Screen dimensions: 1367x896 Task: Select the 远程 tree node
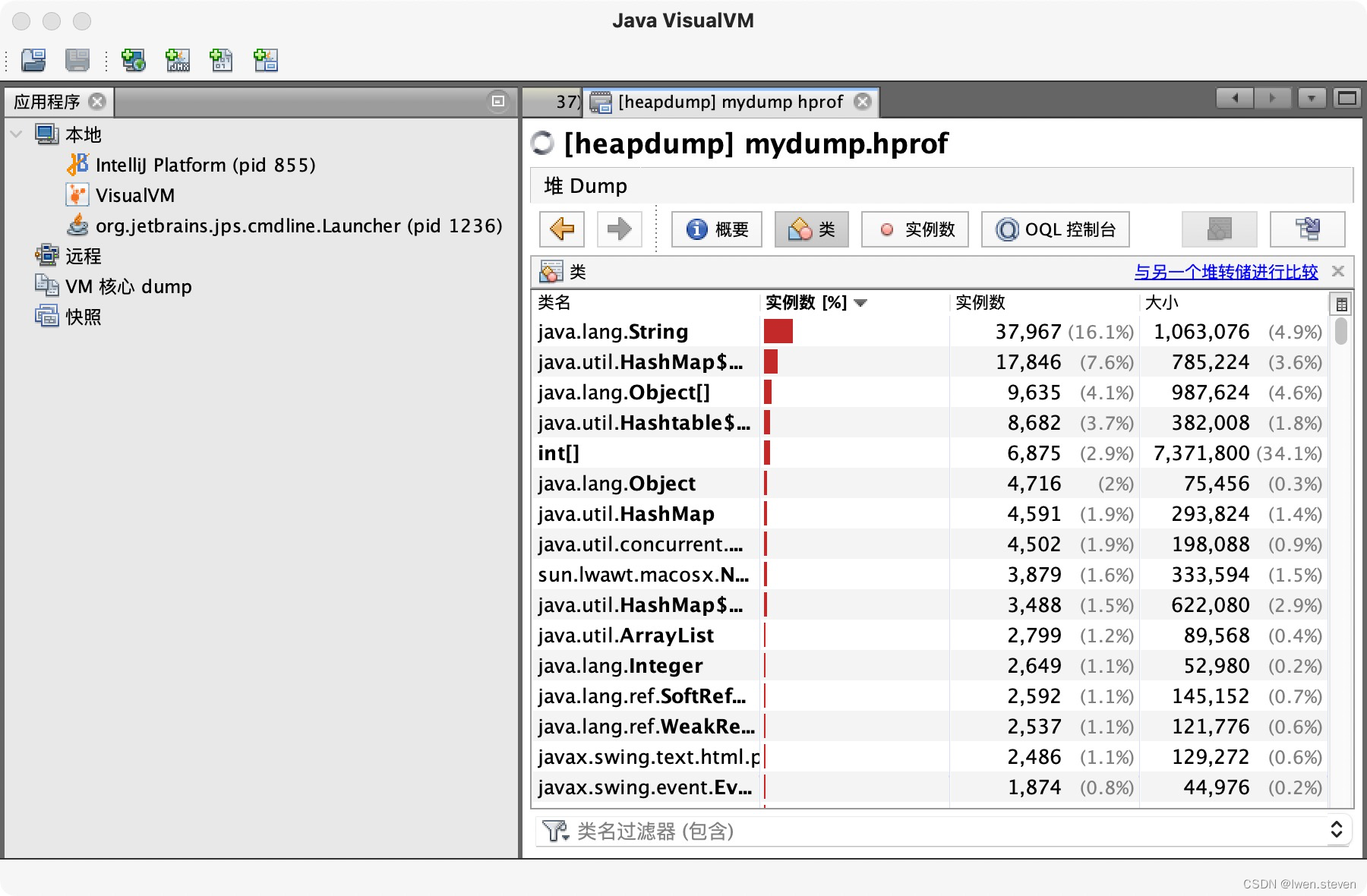tap(83, 256)
